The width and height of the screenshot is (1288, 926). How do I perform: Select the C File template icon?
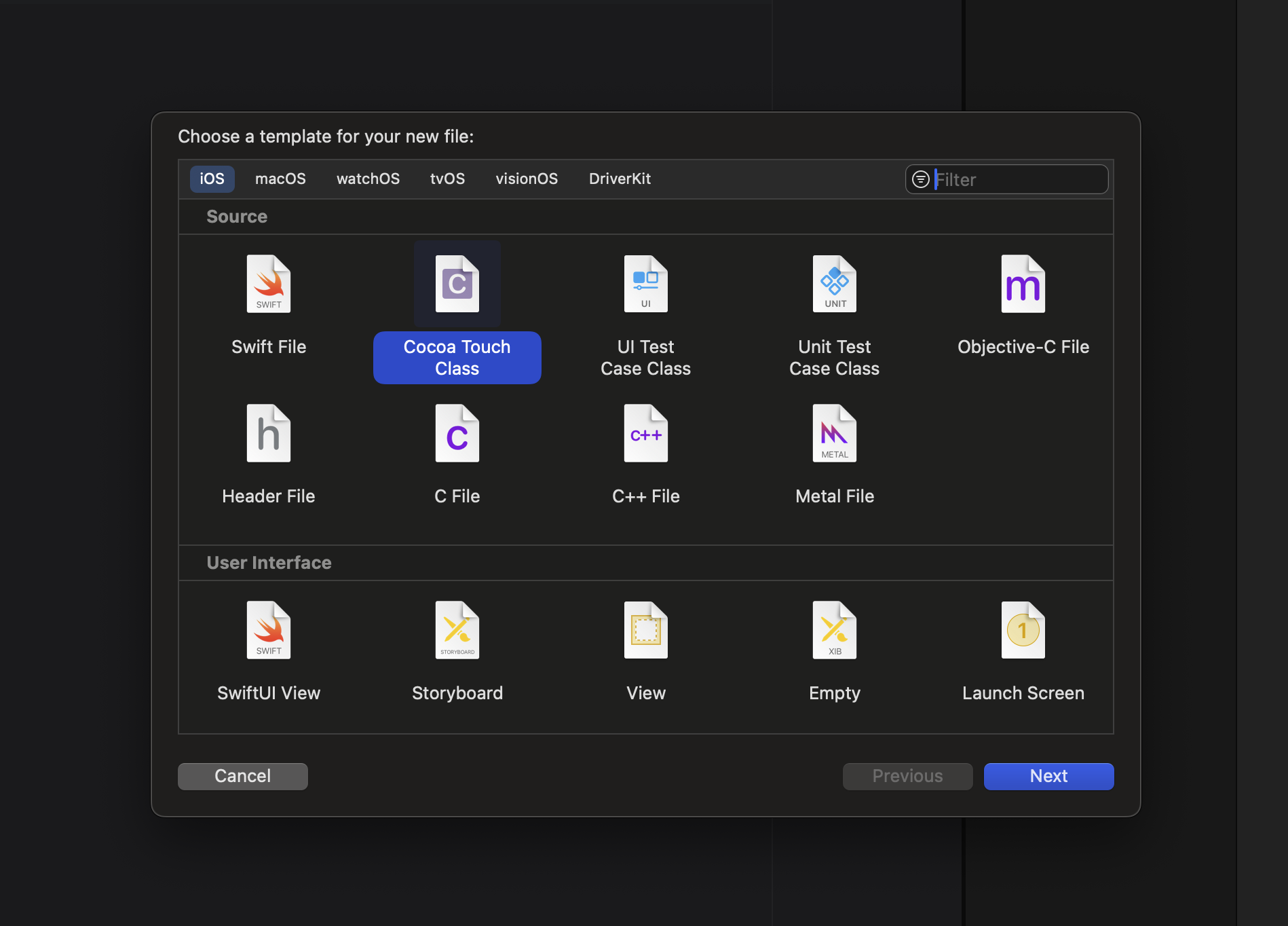click(x=457, y=433)
